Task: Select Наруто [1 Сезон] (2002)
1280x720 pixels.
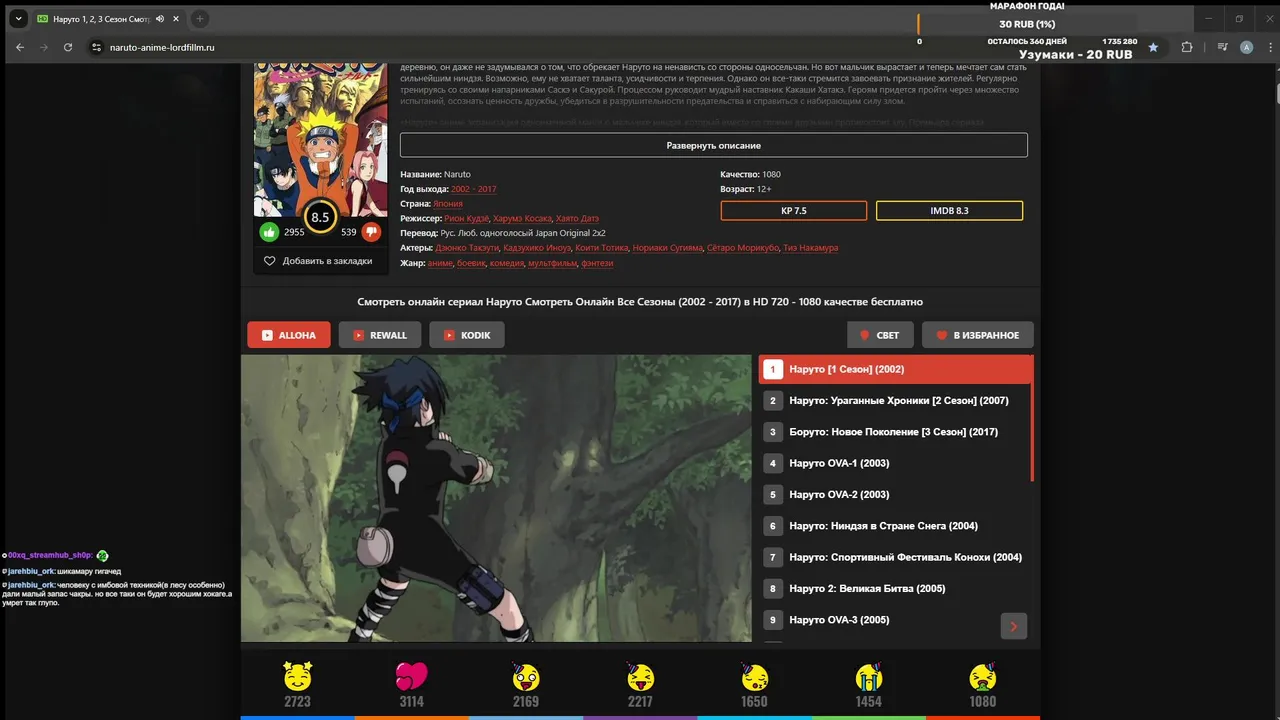Action: [x=895, y=369]
